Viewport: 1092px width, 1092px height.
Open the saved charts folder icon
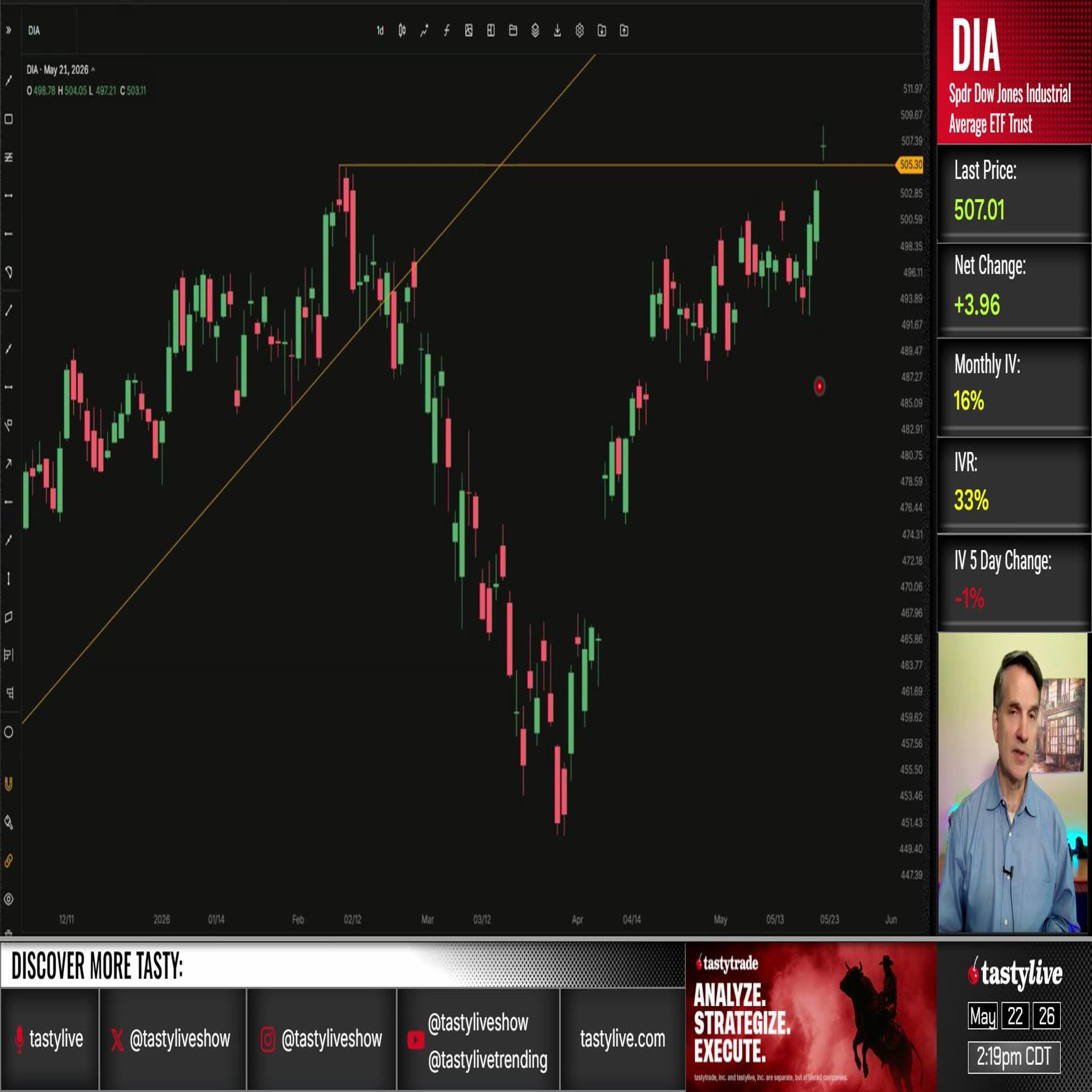click(x=513, y=31)
